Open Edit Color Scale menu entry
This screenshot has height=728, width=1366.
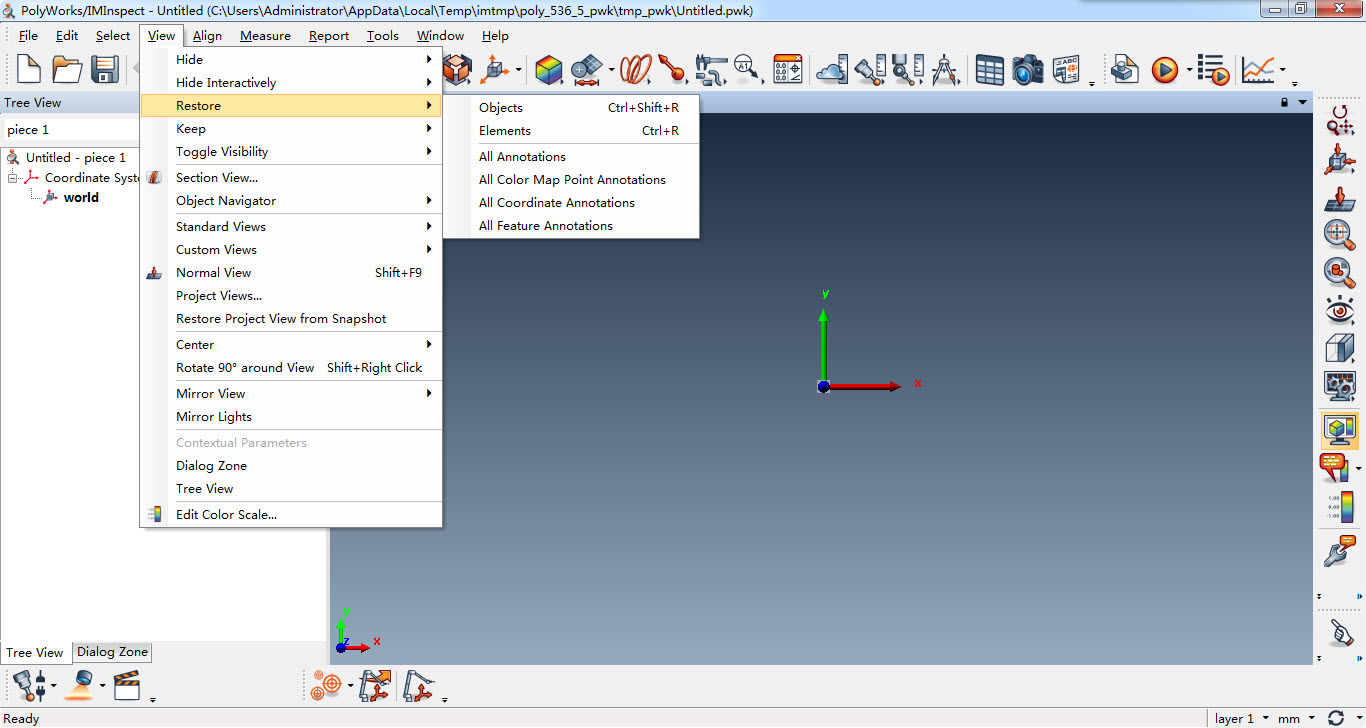(x=291, y=515)
